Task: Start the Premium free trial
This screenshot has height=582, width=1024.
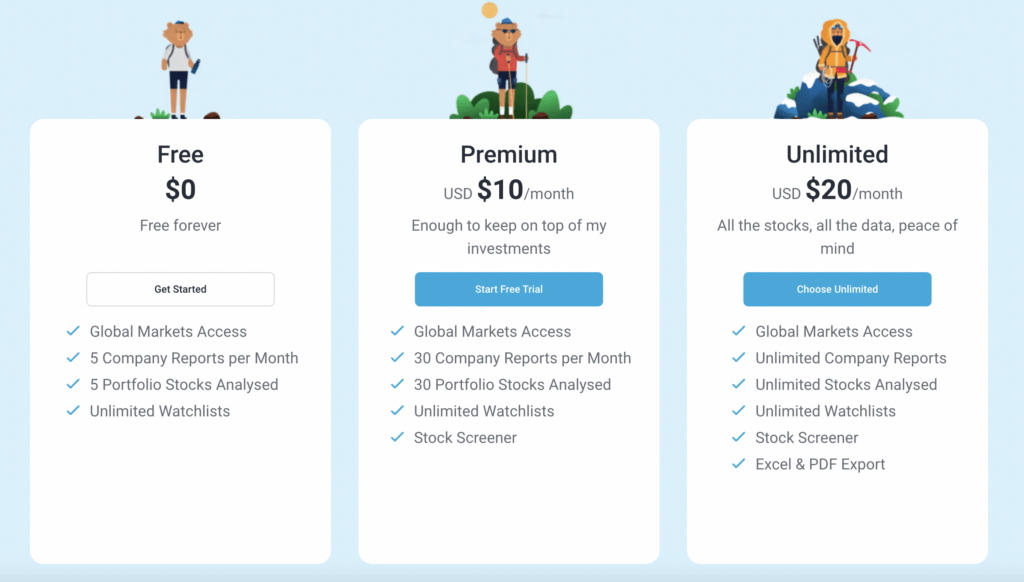Action: pyautogui.click(x=509, y=289)
